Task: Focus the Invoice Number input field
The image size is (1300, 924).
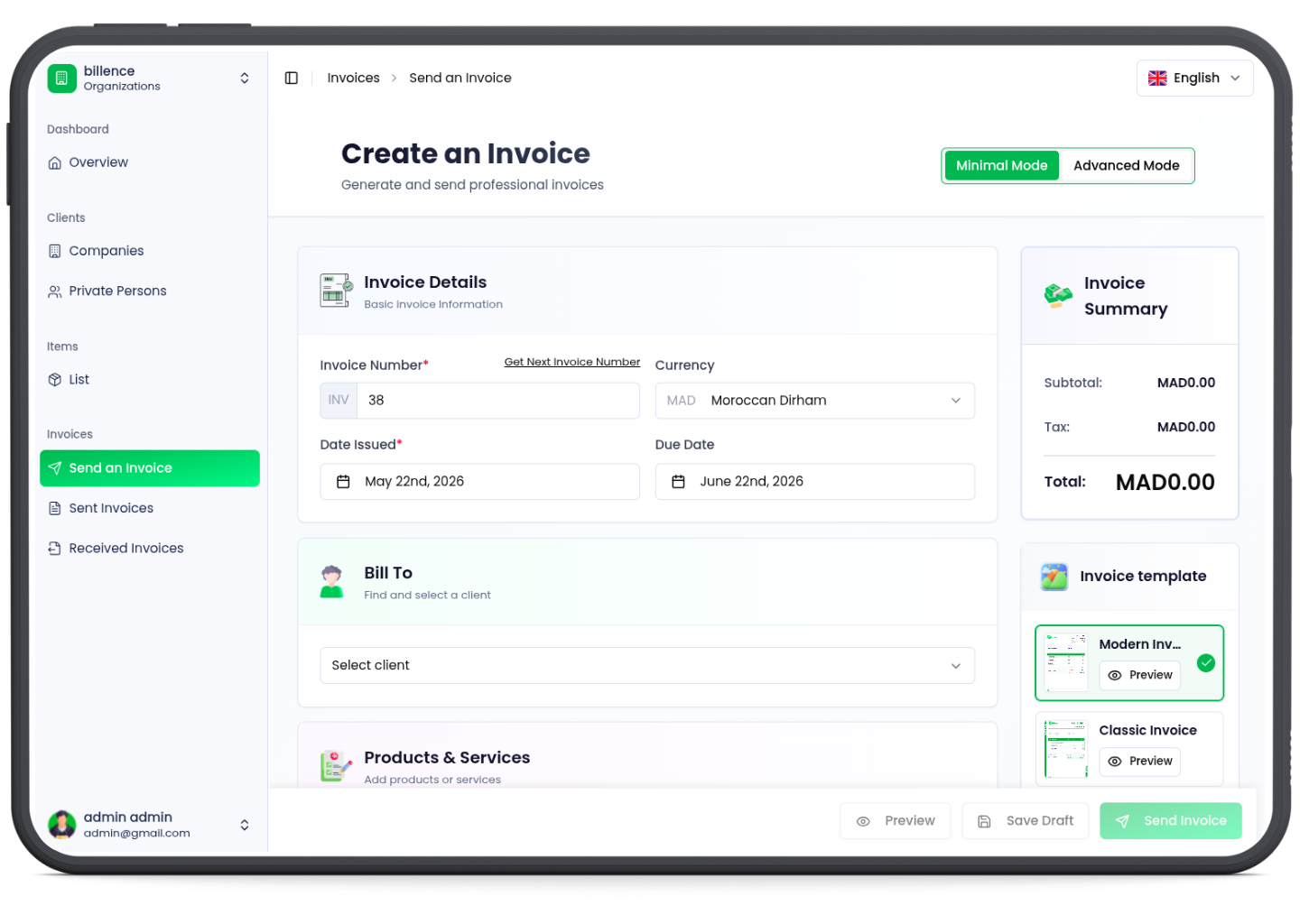Action: 498,401
